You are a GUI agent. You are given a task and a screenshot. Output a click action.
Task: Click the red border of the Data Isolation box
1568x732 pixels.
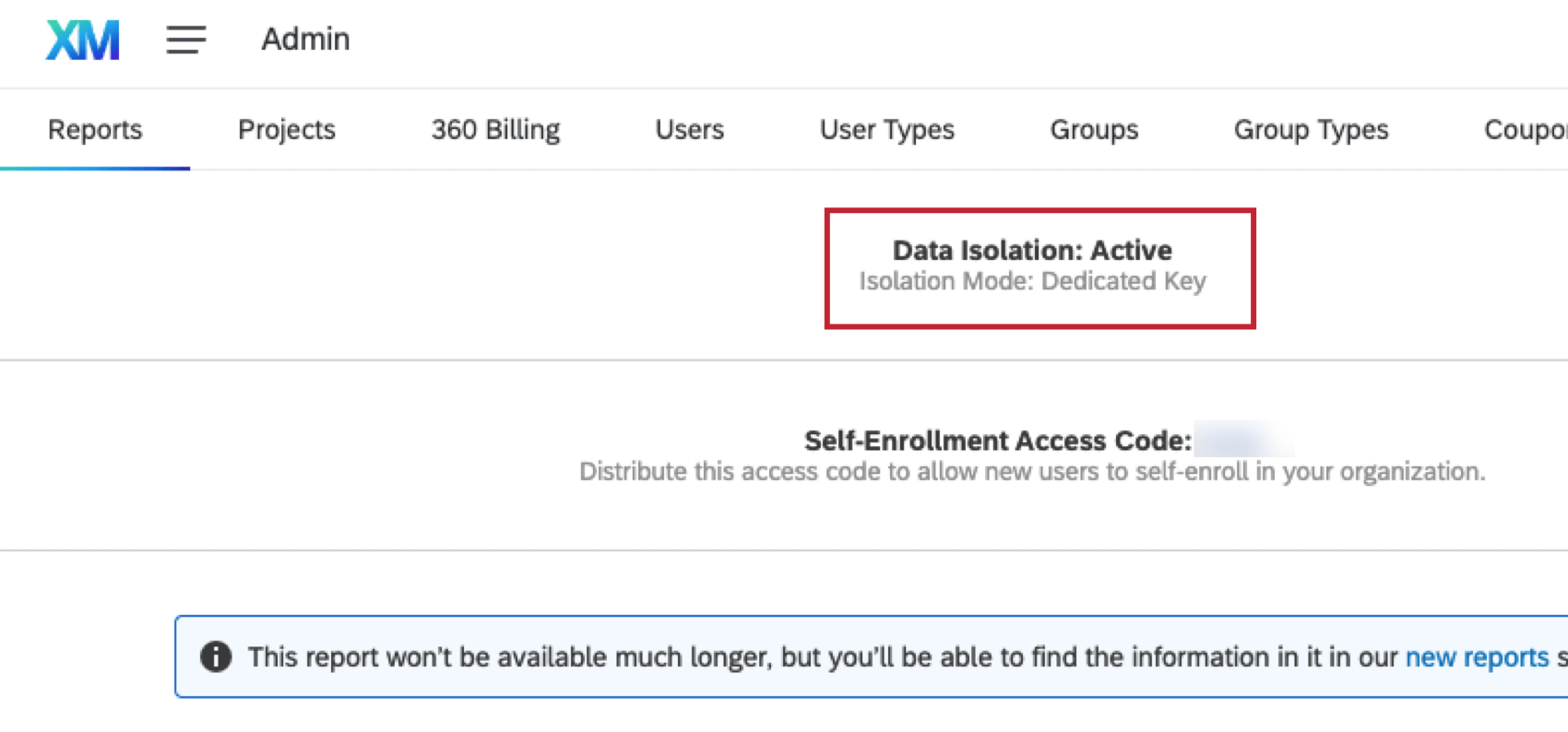click(828, 268)
